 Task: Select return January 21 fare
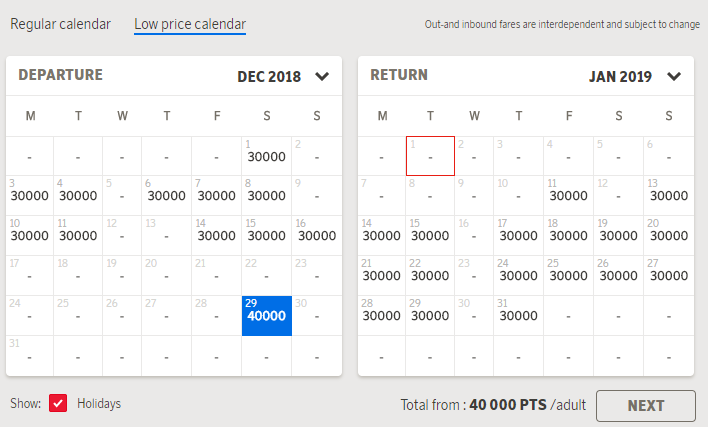click(x=381, y=276)
